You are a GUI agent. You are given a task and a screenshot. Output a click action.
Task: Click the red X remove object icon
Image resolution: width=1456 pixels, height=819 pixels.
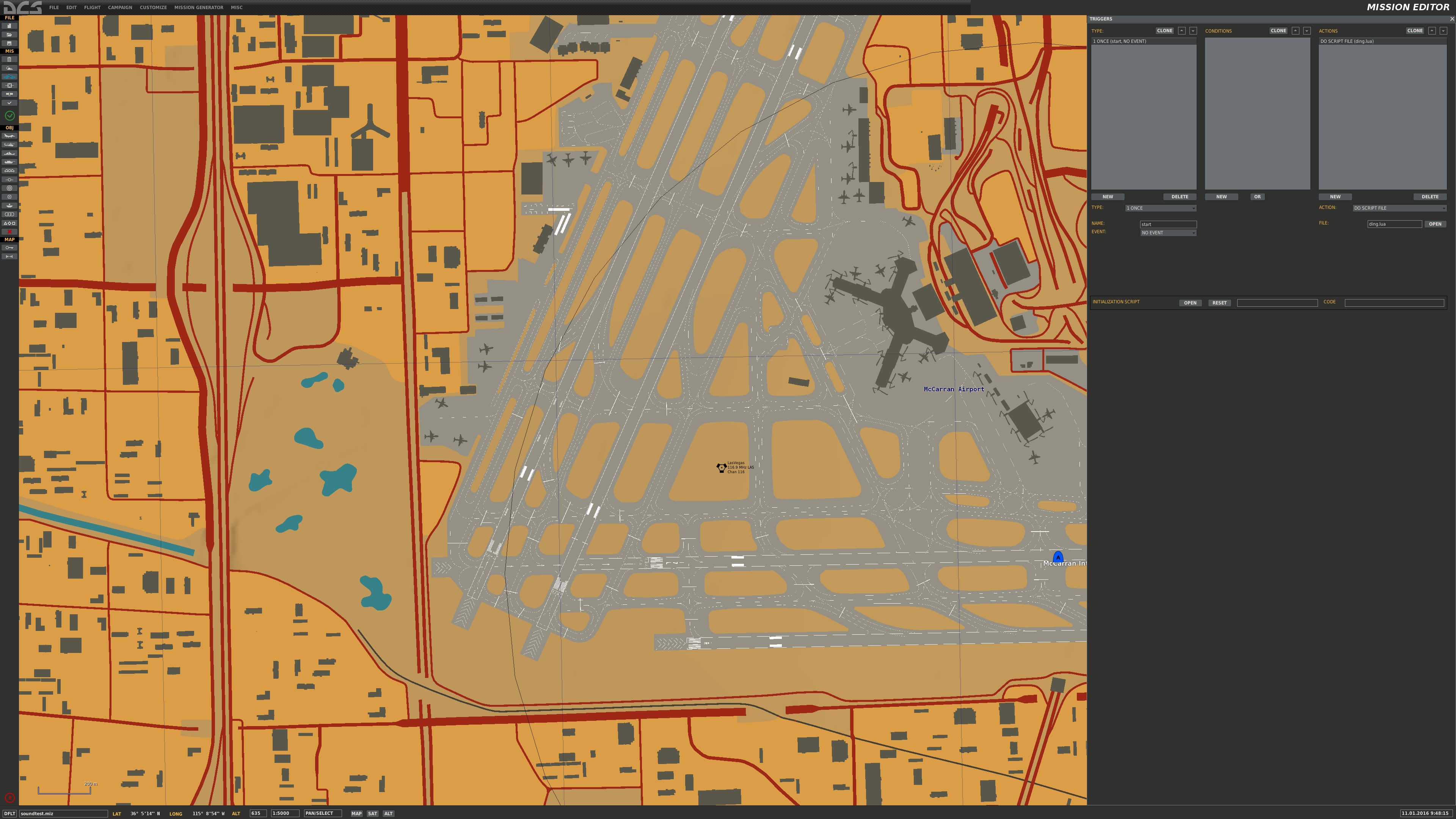click(x=9, y=232)
